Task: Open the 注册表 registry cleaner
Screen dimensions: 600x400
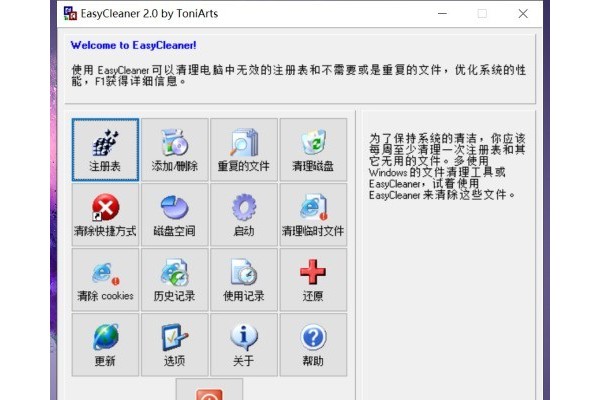Action: point(105,150)
